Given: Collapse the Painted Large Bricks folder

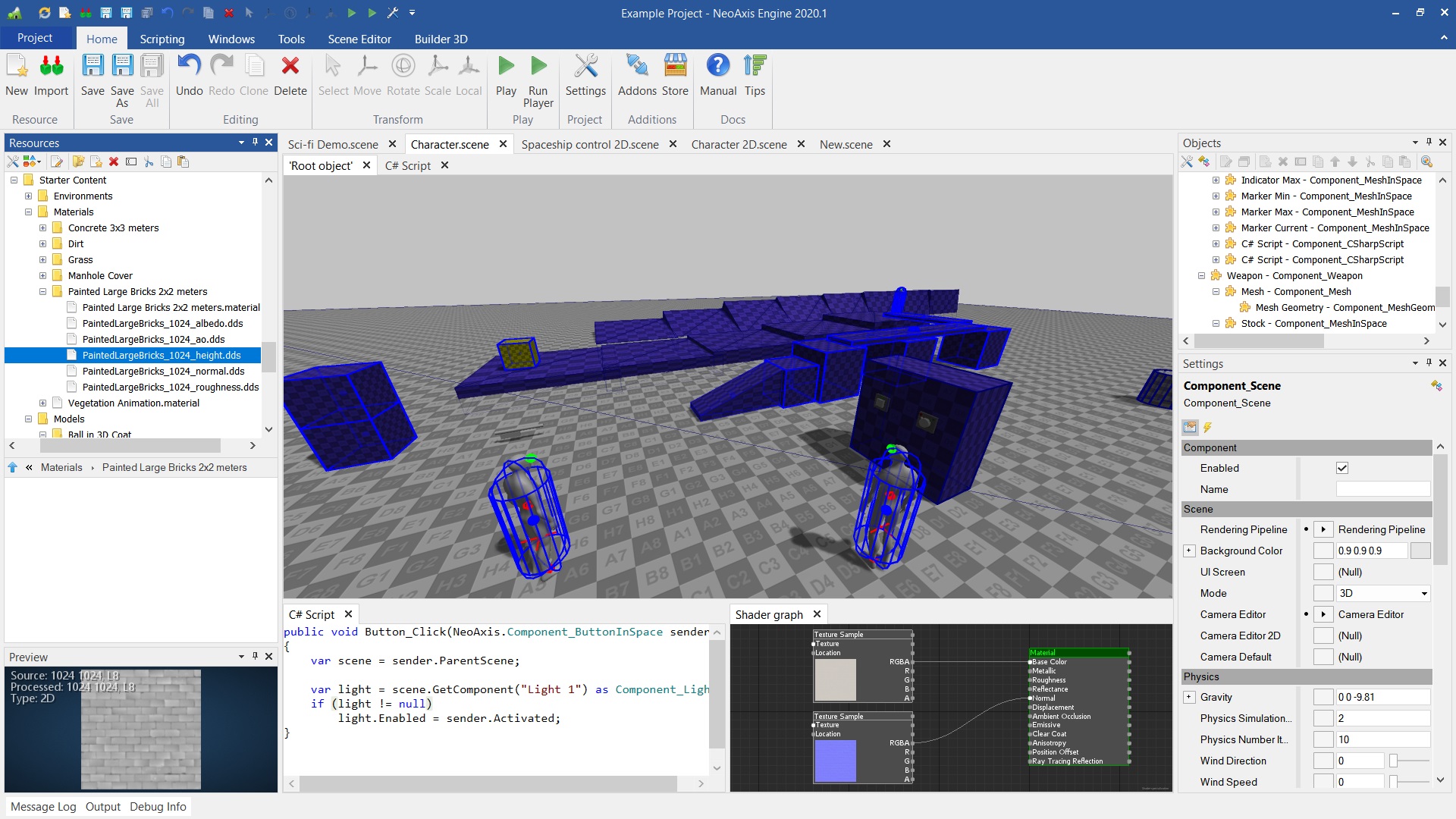Looking at the screenshot, I should (x=43, y=291).
